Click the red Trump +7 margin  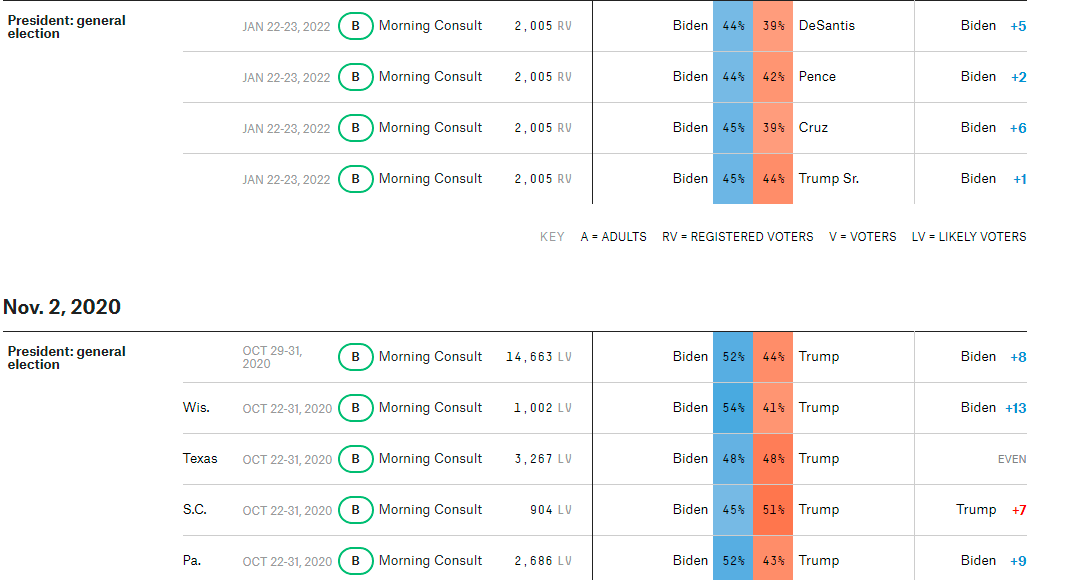[991, 510]
